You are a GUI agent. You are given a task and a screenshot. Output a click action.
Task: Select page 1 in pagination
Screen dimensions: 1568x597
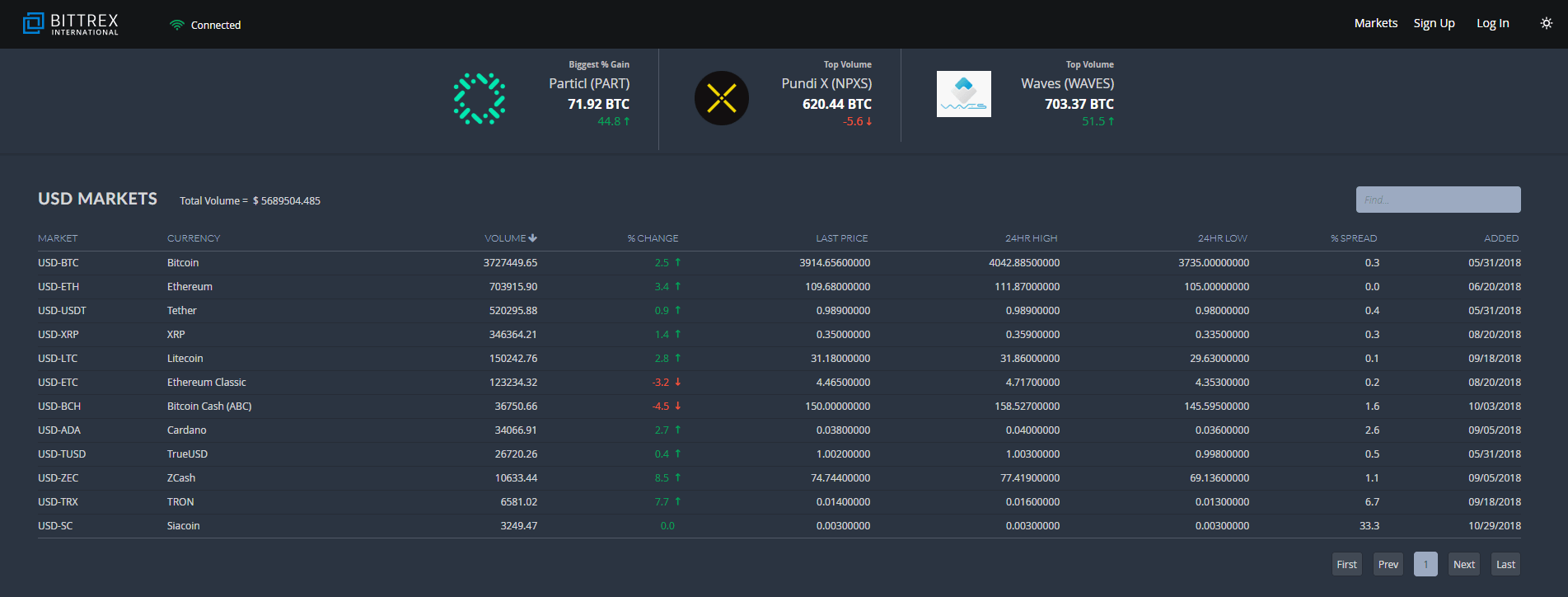coord(1425,564)
